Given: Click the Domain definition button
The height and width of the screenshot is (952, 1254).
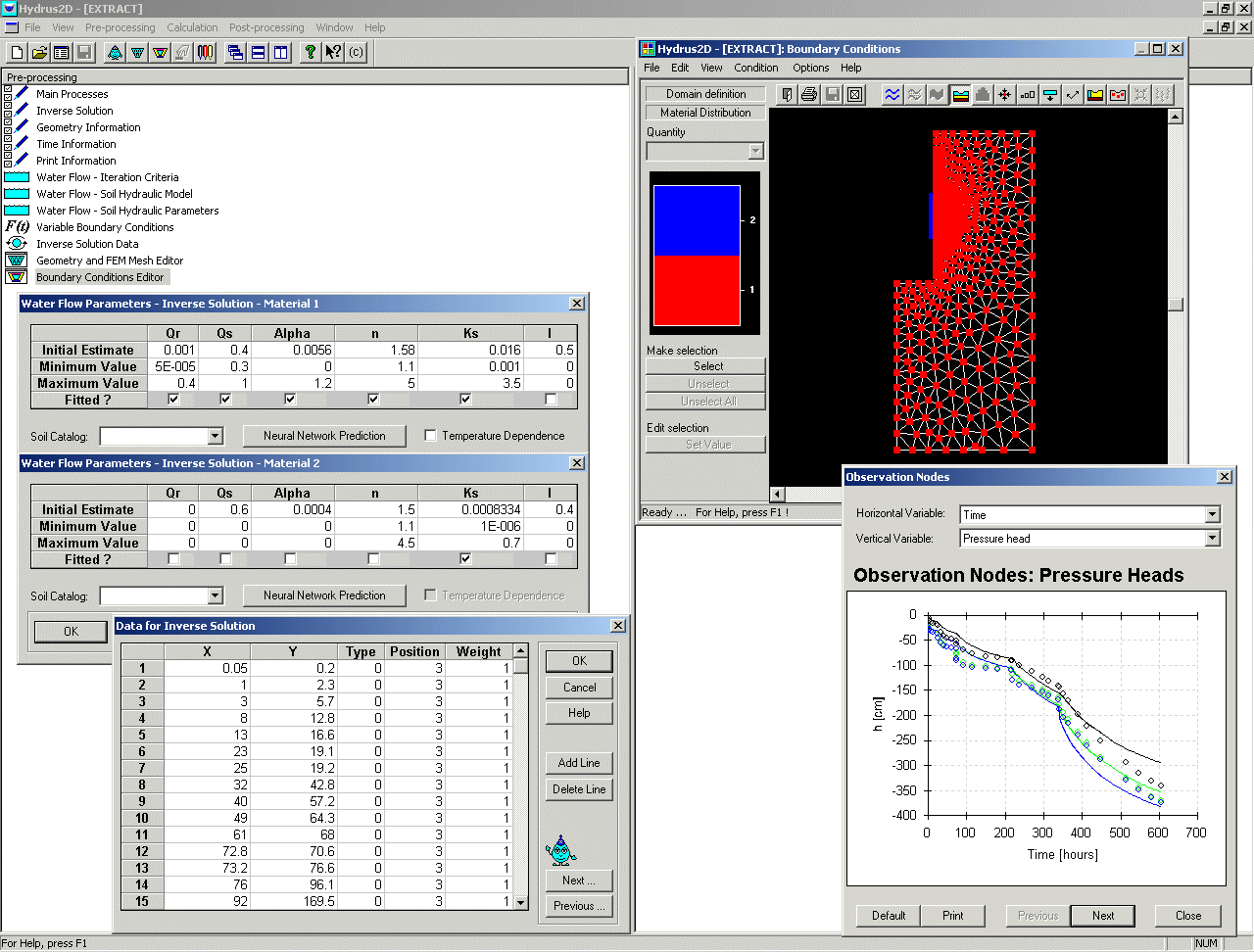Looking at the screenshot, I should pos(706,94).
